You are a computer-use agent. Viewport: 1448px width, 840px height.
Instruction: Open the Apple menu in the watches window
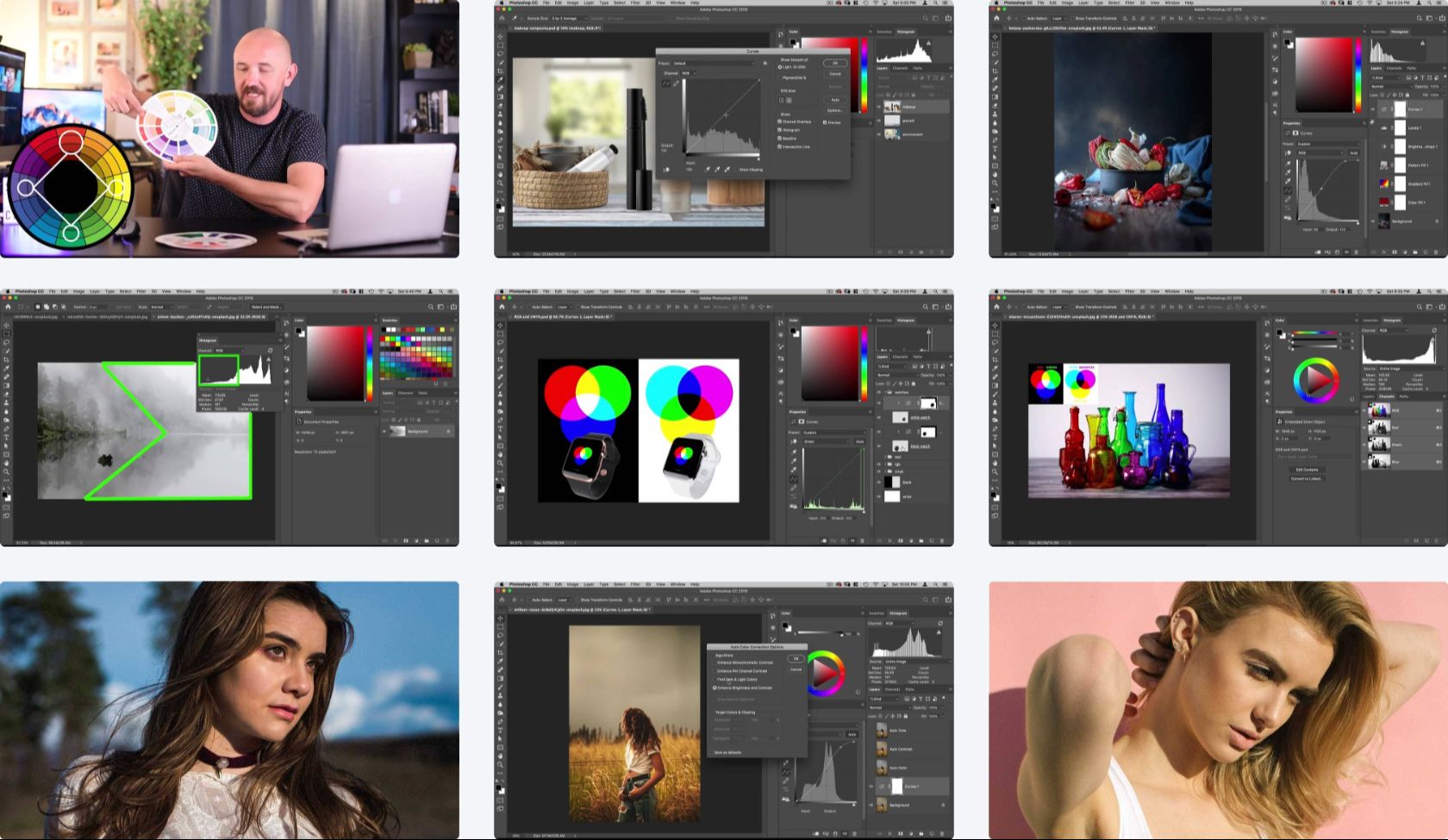(502, 292)
